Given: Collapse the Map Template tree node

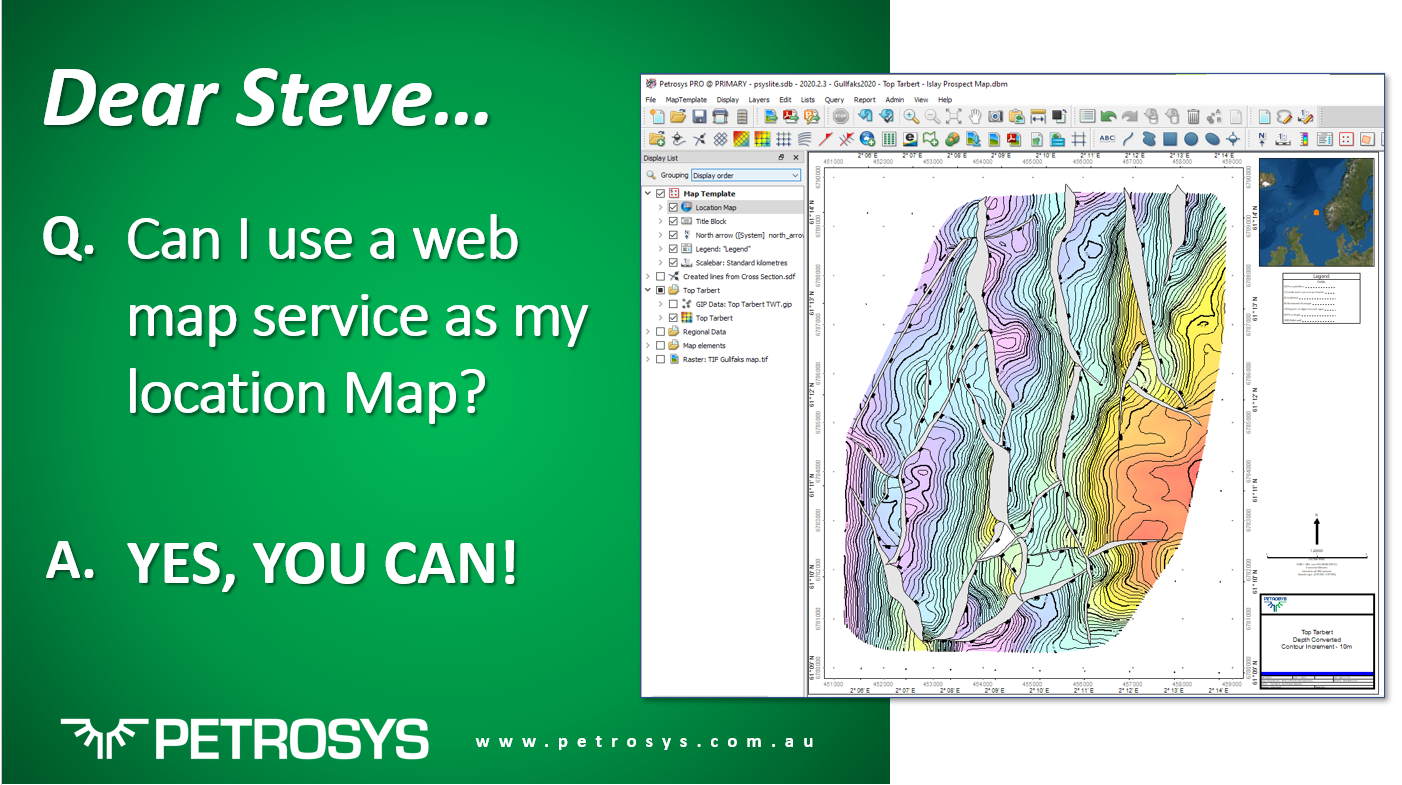Looking at the screenshot, I should (648, 193).
